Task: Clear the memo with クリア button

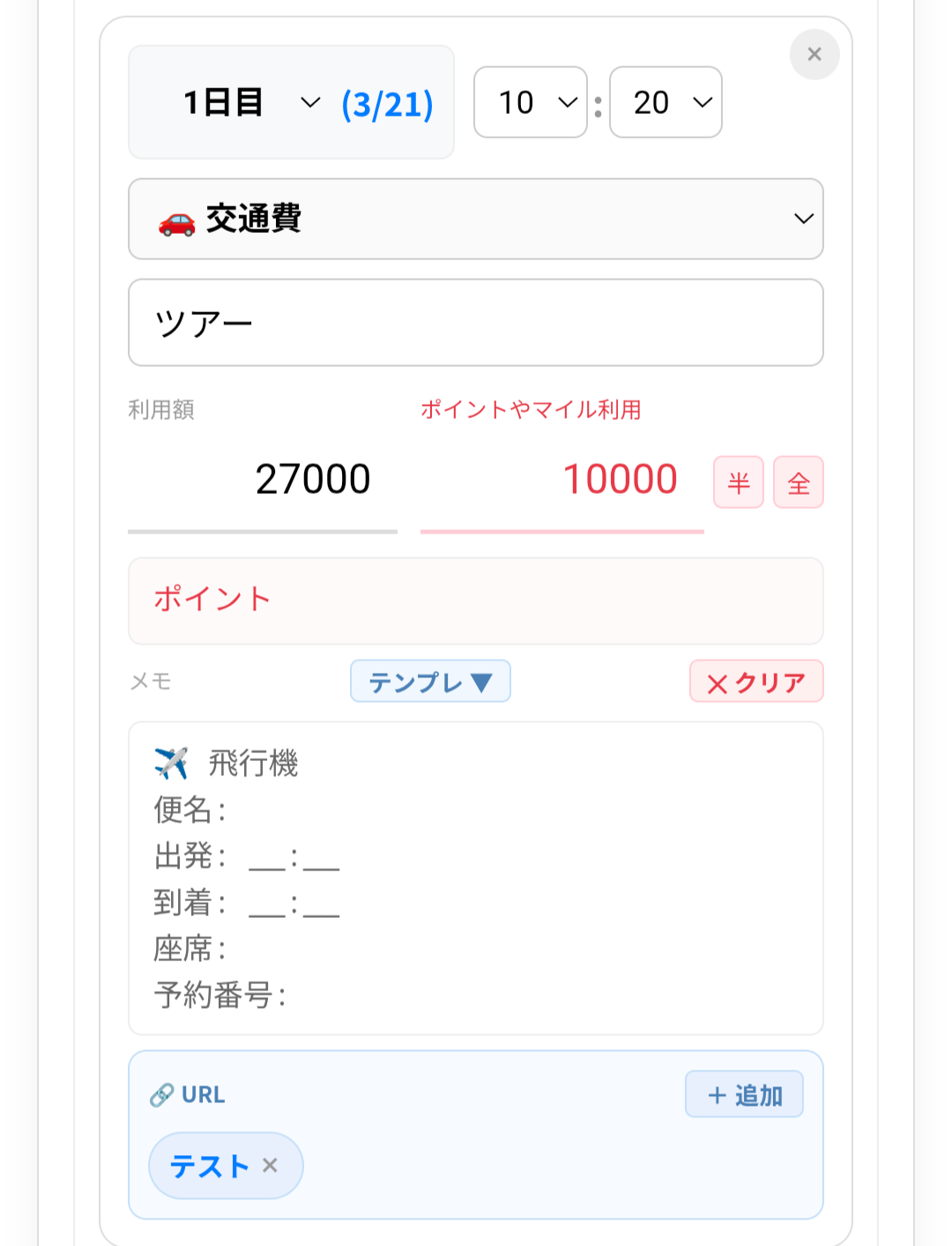Action: (755, 682)
